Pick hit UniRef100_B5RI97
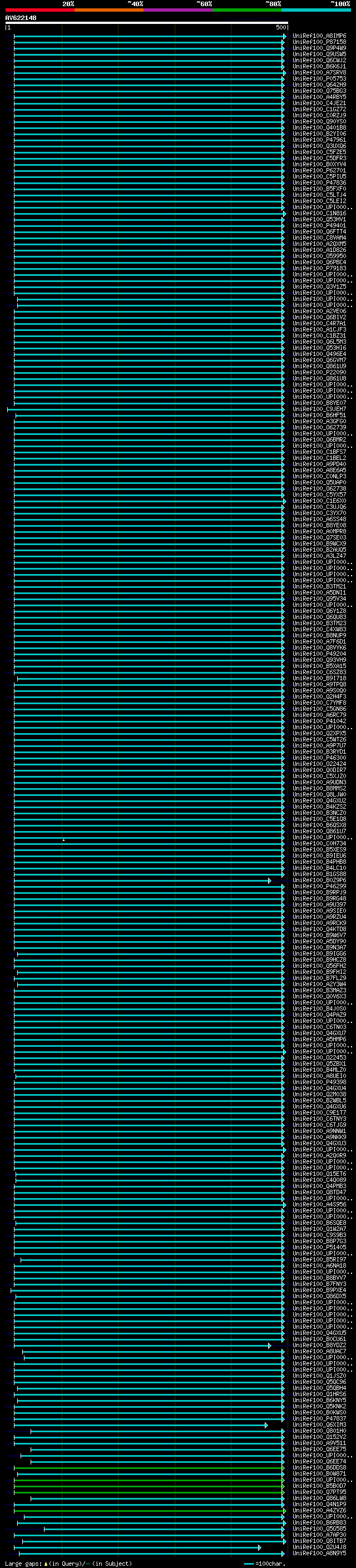Image resolution: width=356 pixels, height=1568 pixels. point(319,1259)
